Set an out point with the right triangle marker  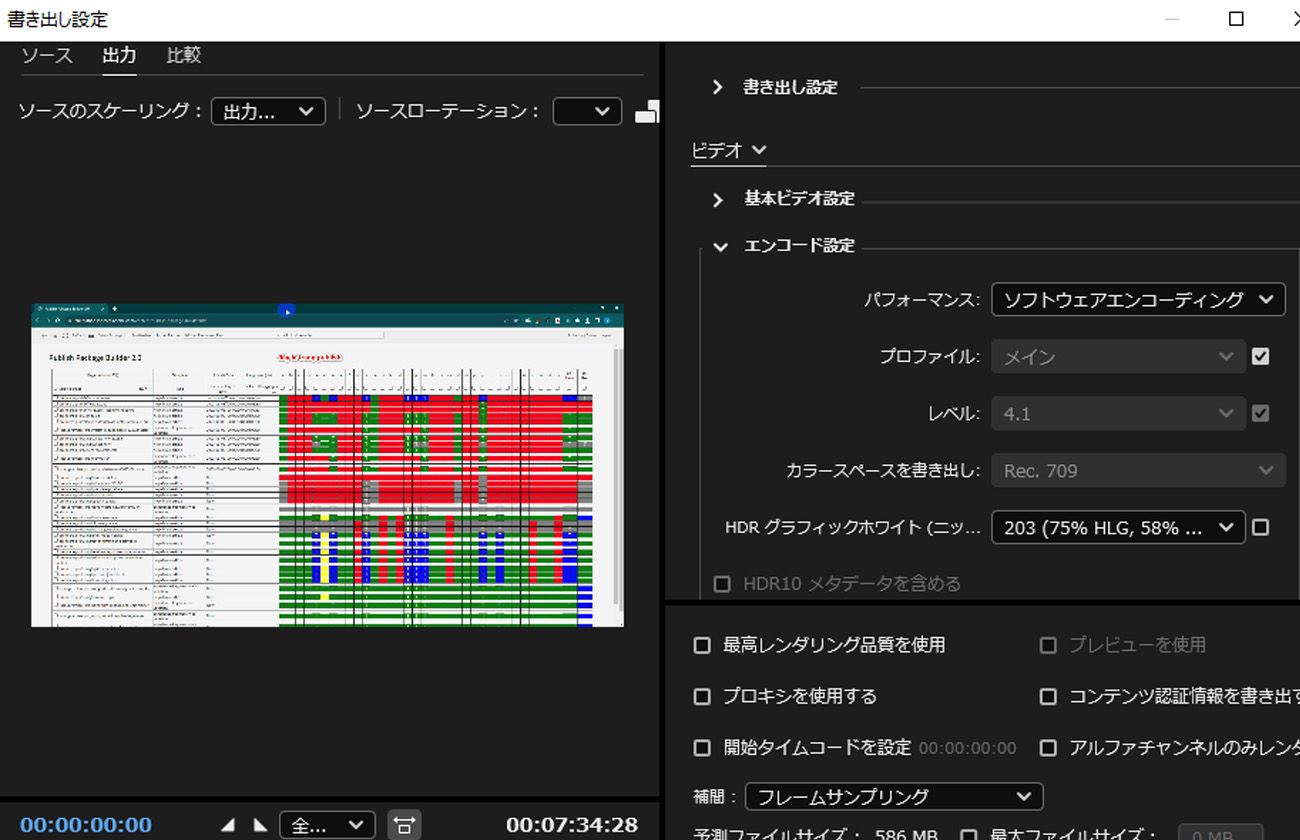point(260,824)
